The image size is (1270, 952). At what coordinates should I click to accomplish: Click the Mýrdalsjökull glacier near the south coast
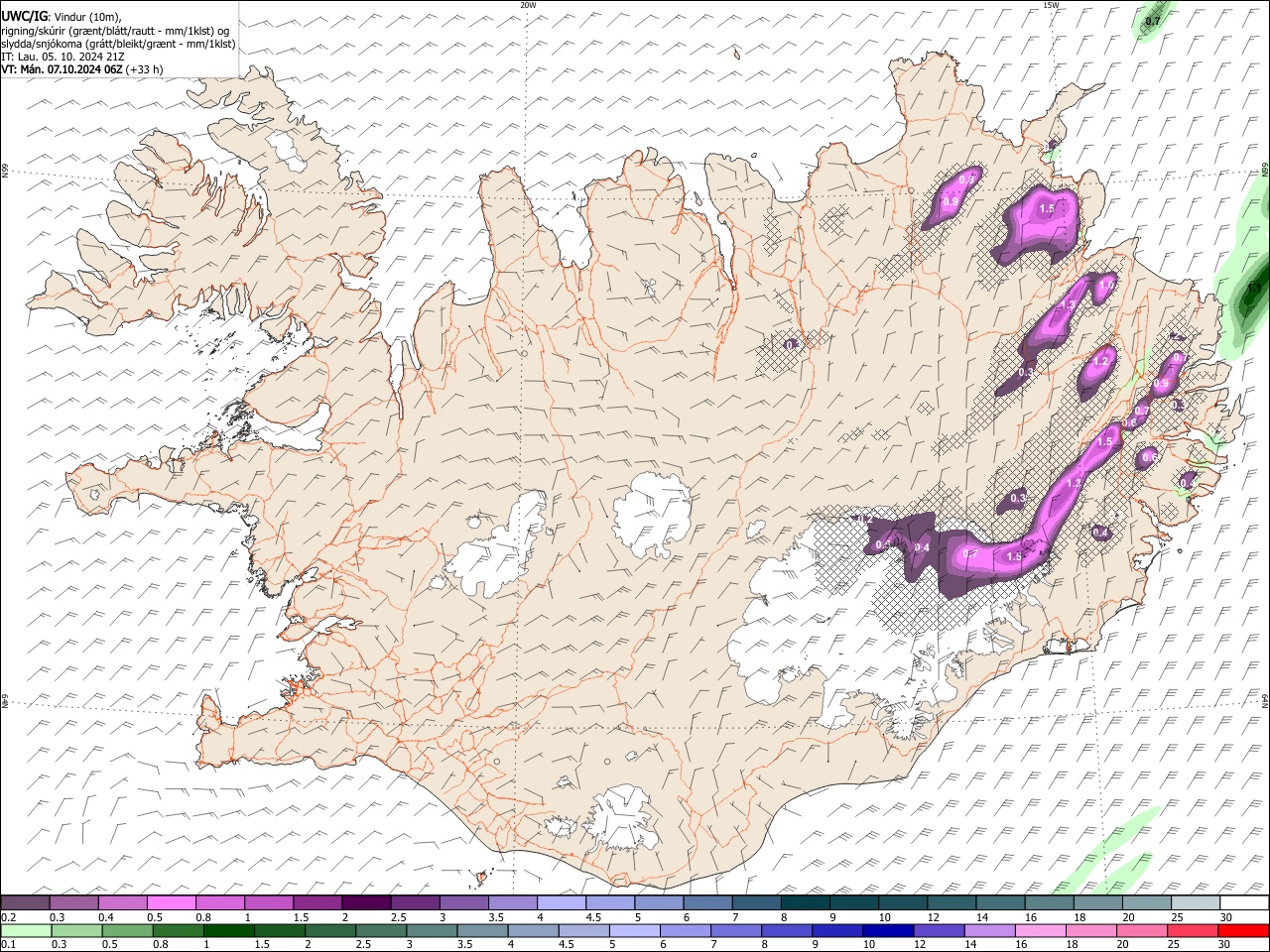point(622,819)
